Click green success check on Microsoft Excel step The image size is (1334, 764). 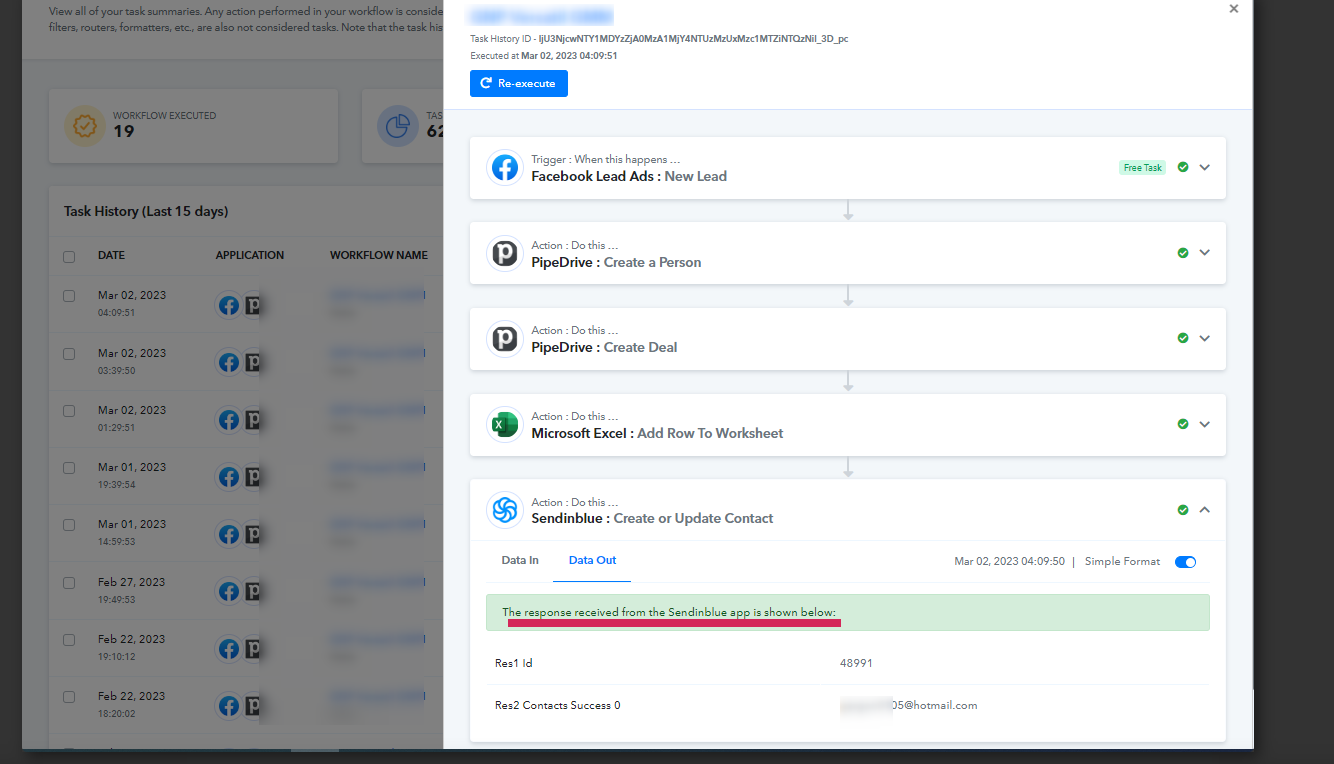click(1183, 424)
